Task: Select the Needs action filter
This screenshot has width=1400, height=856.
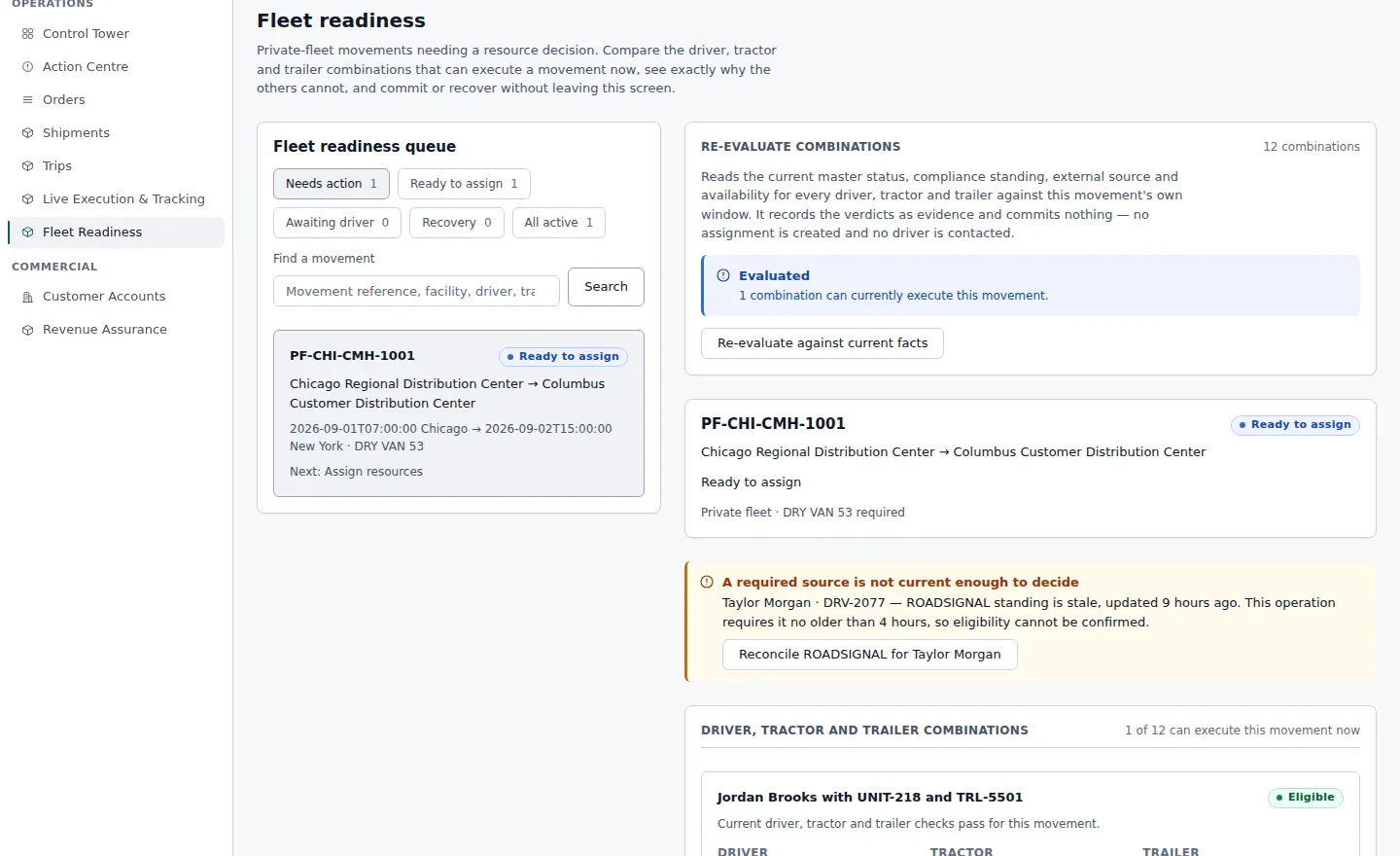Action: pyautogui.click(x=332, y=184)
